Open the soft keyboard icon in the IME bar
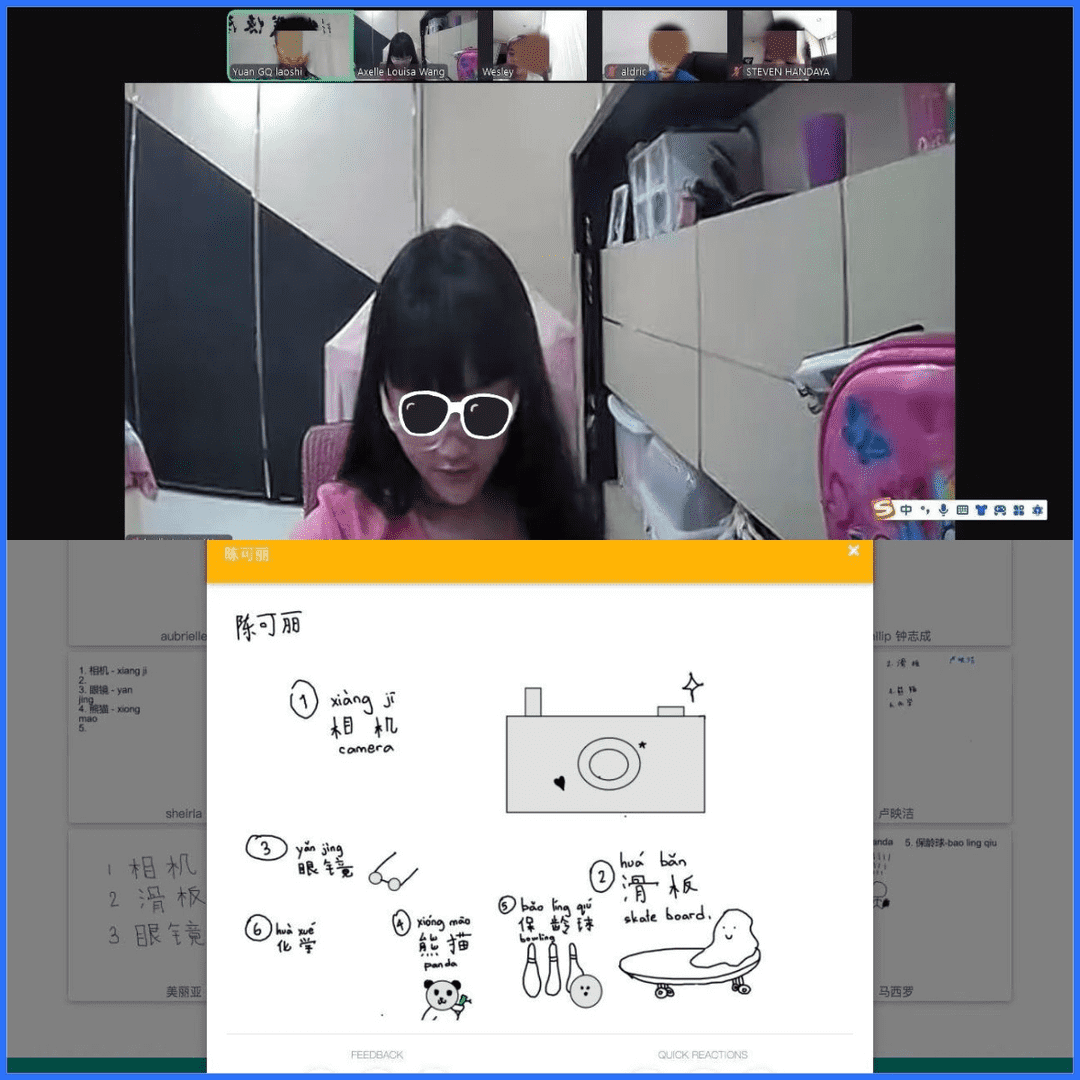The width and height of the screenshot is (1080, 1080). (x=962, y=510)
